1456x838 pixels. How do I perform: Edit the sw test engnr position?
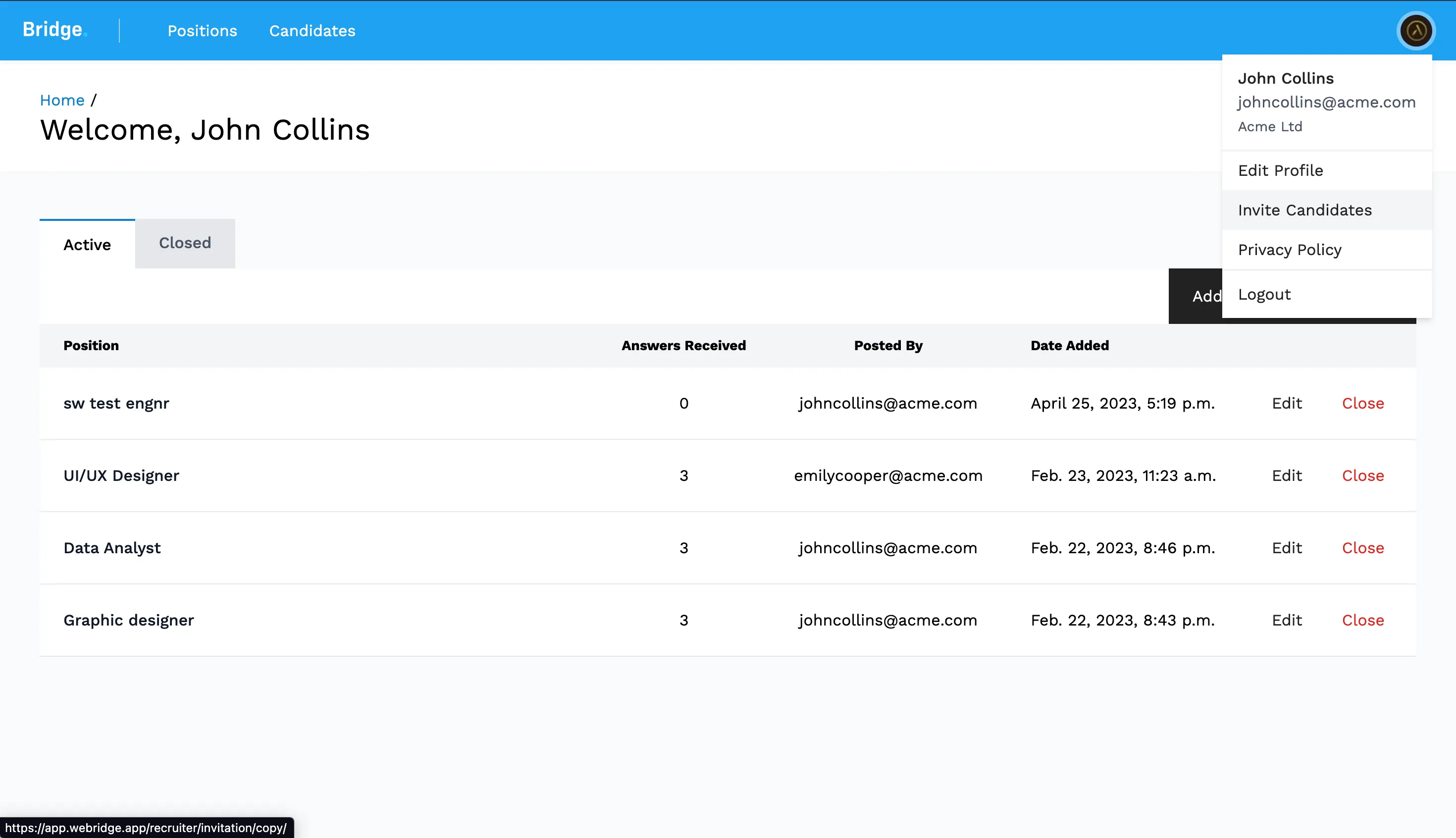[x=1287, y=404]
